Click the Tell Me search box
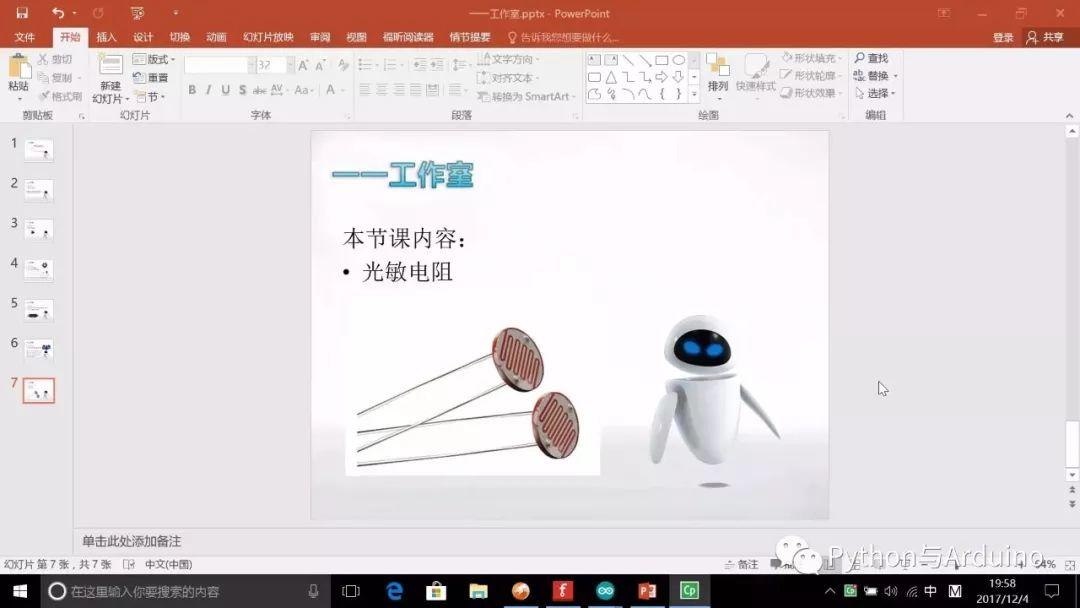The image size is (1080, 608). (563, 37)
